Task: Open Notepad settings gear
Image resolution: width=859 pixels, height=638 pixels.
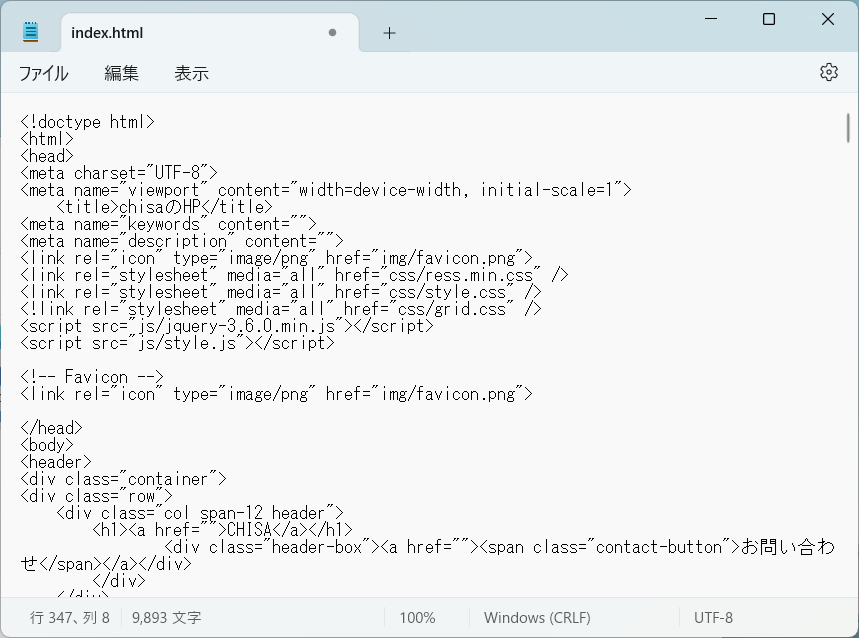Action: 828,72
